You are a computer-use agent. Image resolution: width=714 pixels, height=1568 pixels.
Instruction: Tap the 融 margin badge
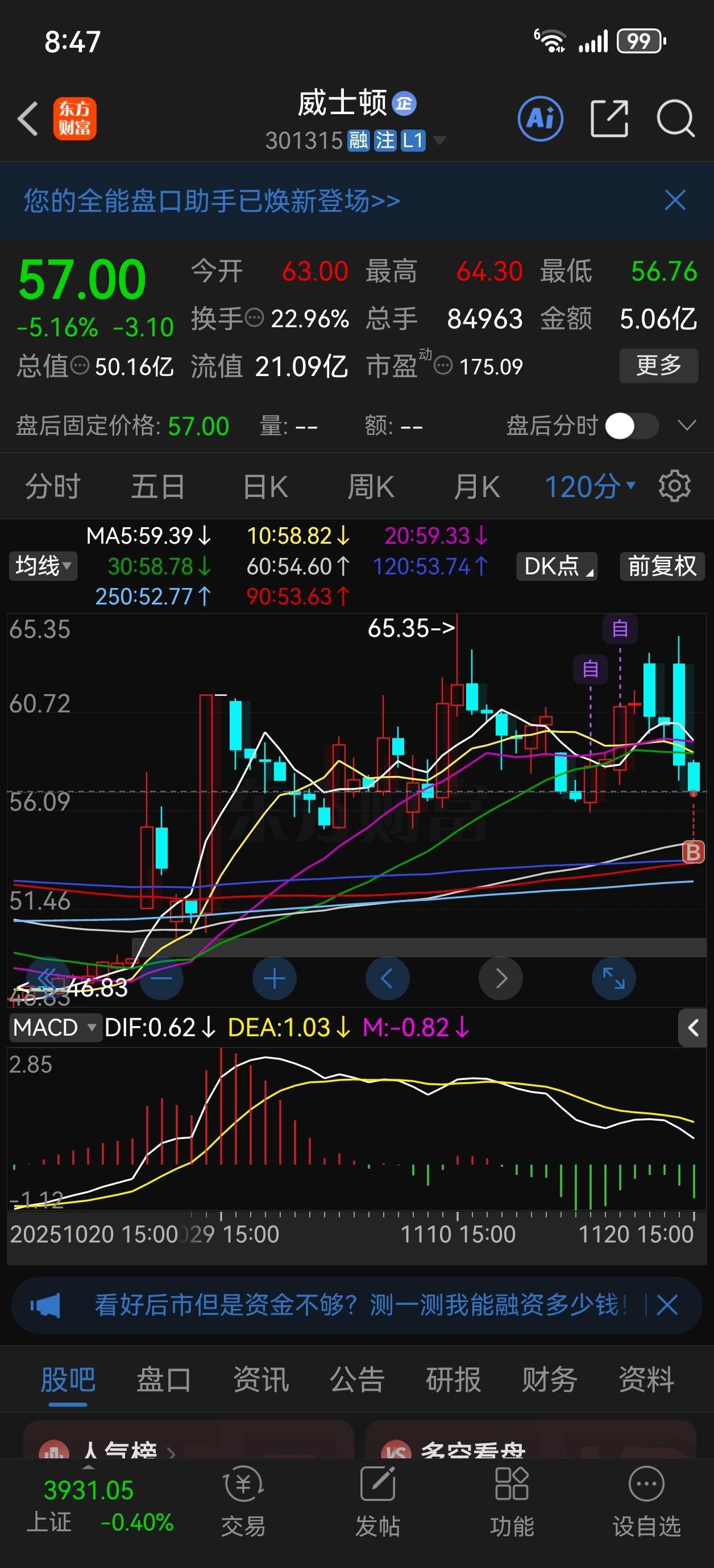[358, 141]
